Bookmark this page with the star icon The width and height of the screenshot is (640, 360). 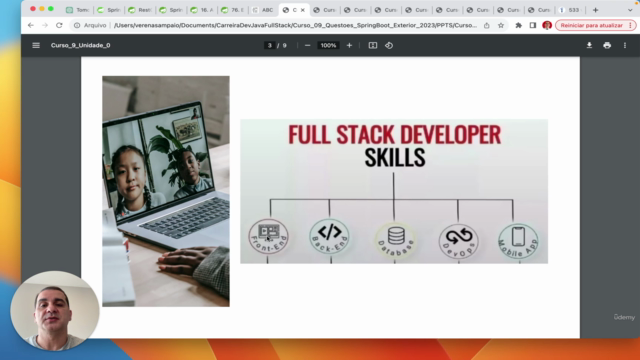tap(501, 25)
